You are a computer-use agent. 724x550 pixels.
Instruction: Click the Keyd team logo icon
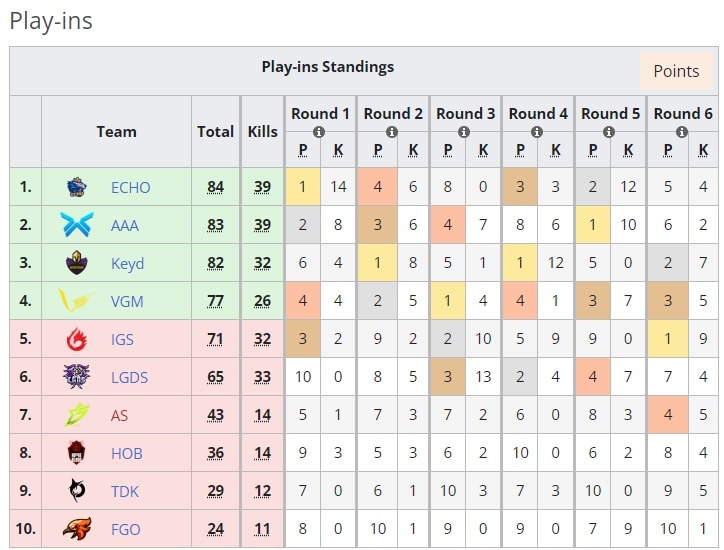click(x=77, y=263)
